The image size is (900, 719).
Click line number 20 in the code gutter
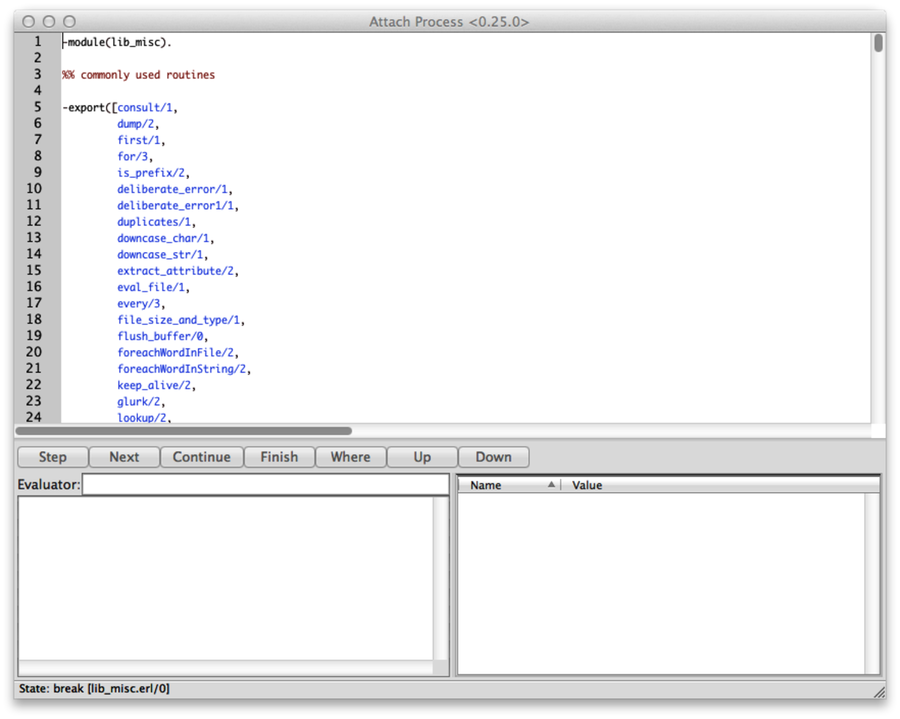tap(34, 352)
